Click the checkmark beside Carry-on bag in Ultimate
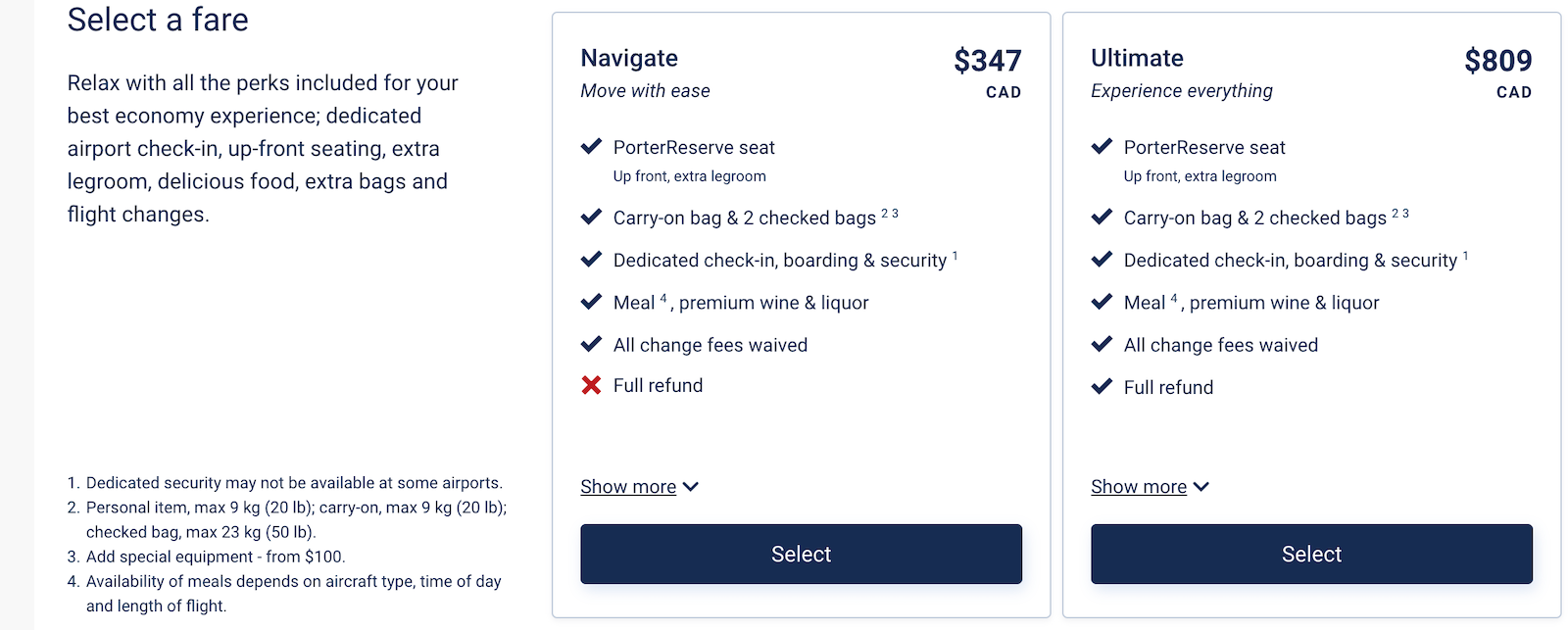 coord(1101,217)
